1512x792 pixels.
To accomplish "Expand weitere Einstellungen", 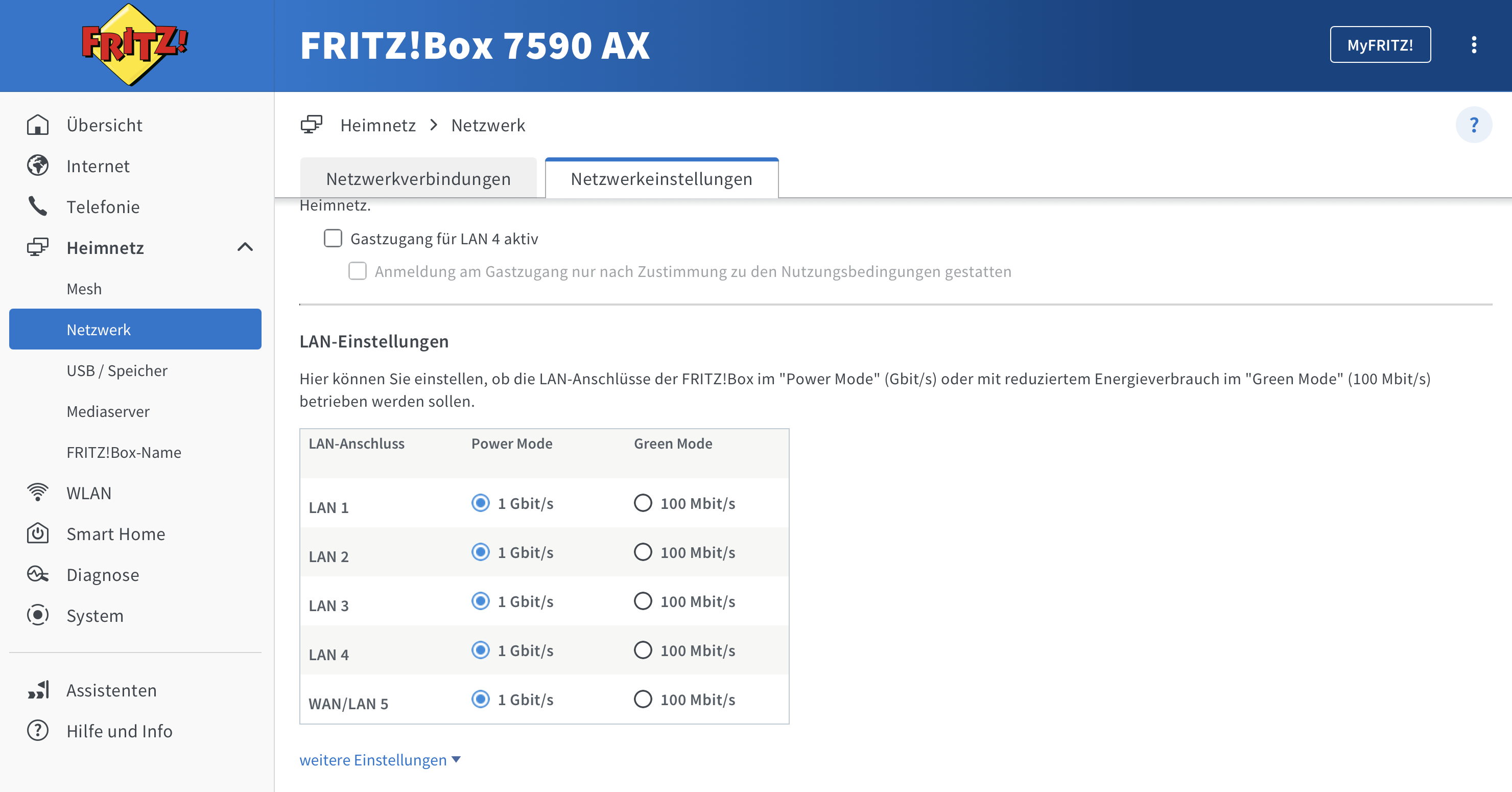I will [380, 760].
